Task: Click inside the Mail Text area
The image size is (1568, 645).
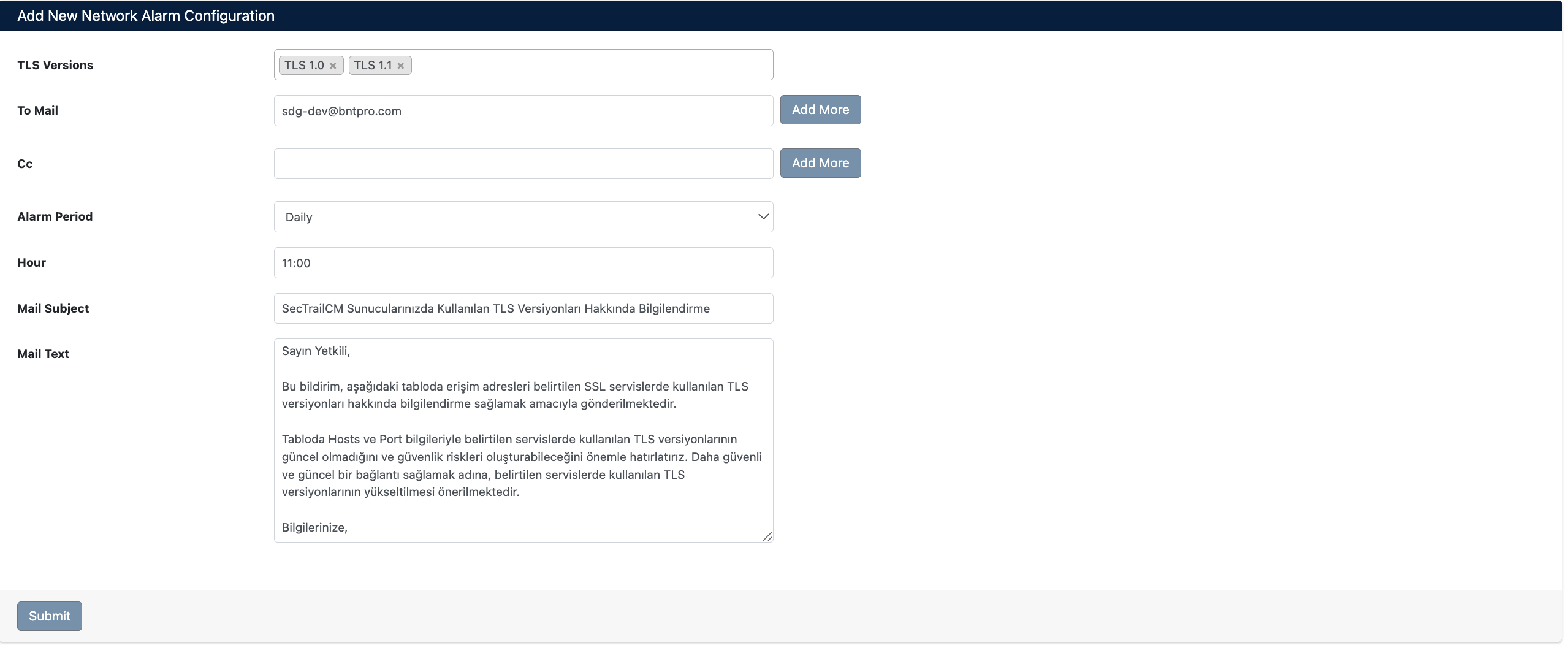Action: 523,438
